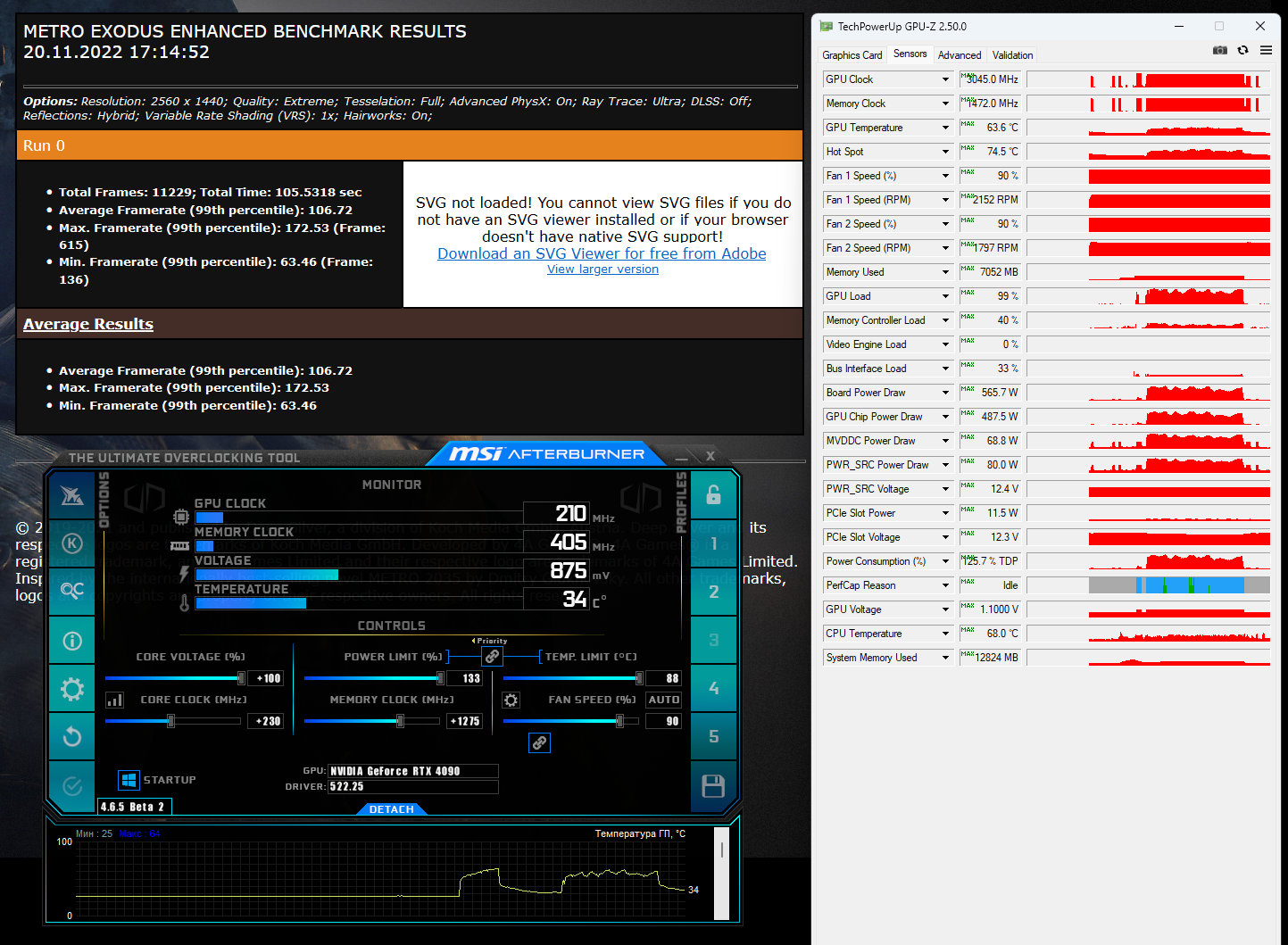
Task: Load Afterburner profile slot 1
Action: 713,543
